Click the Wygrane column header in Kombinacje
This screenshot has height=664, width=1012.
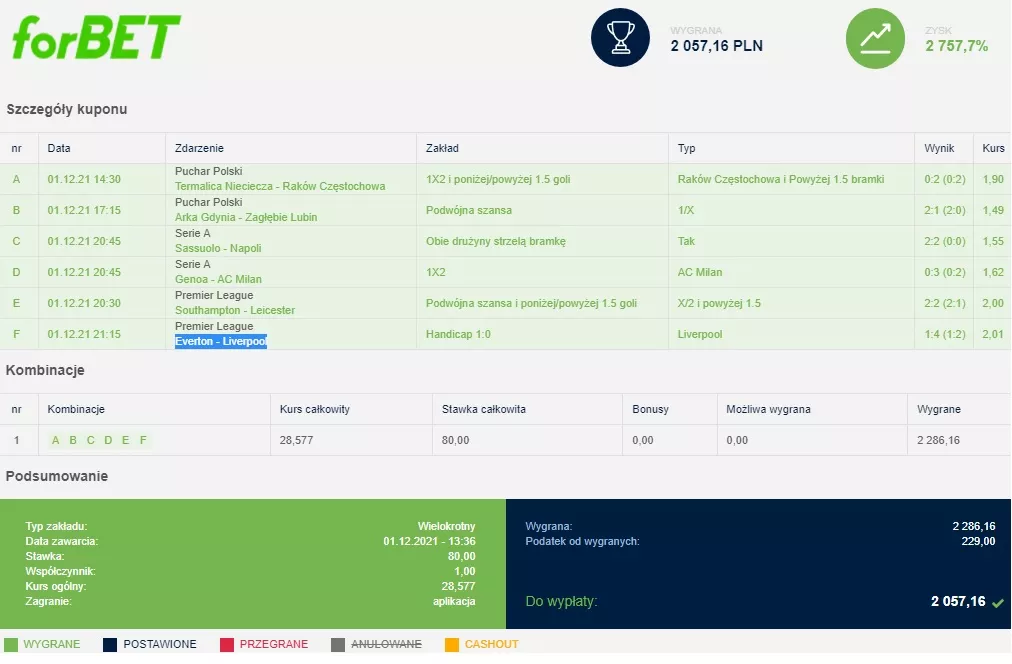(939, 409)
